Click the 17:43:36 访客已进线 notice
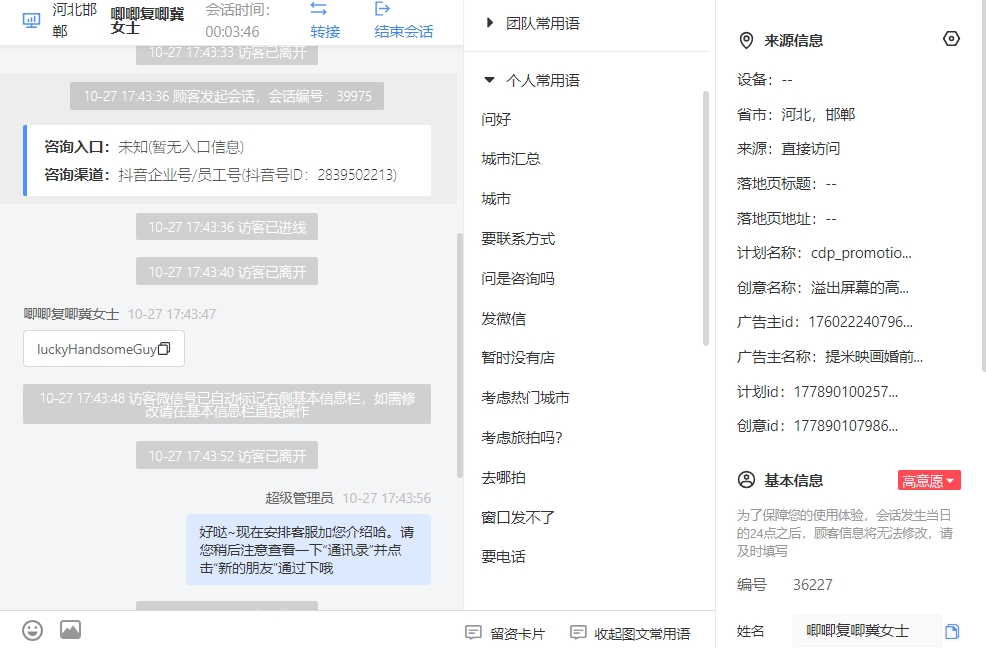Image resolution: width=986 pixels, height=648 pixels. point(227,226)
